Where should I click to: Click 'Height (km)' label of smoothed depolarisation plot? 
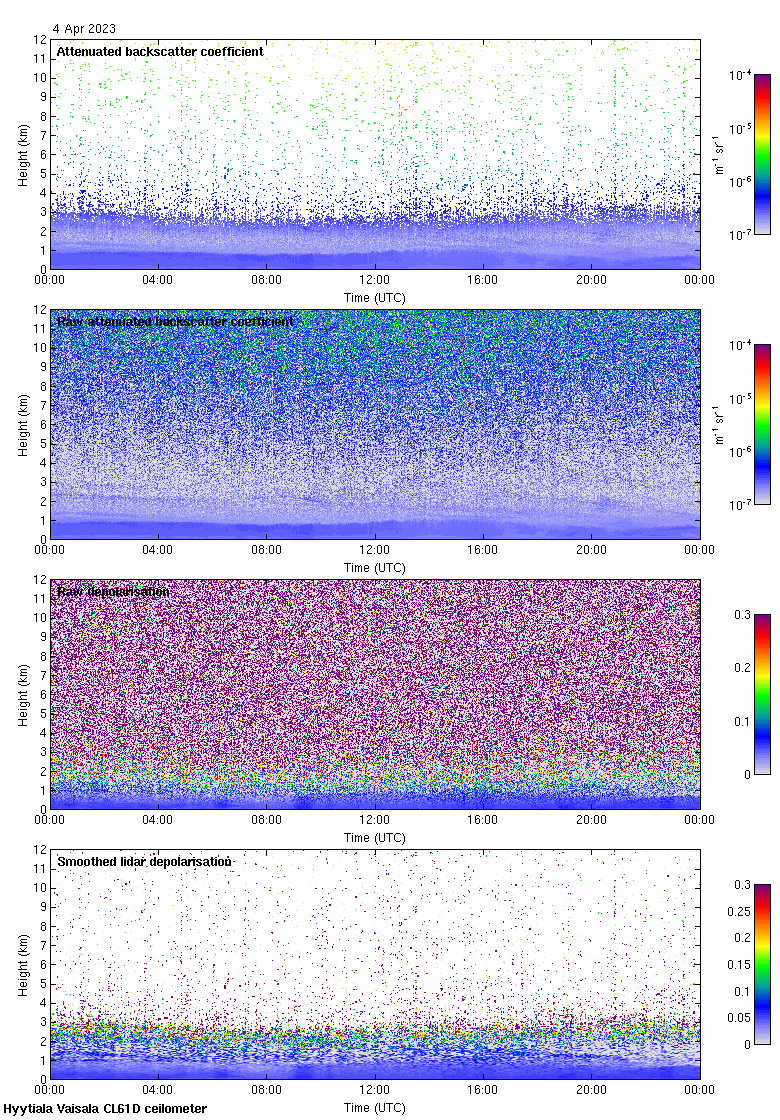click(24, 966)
